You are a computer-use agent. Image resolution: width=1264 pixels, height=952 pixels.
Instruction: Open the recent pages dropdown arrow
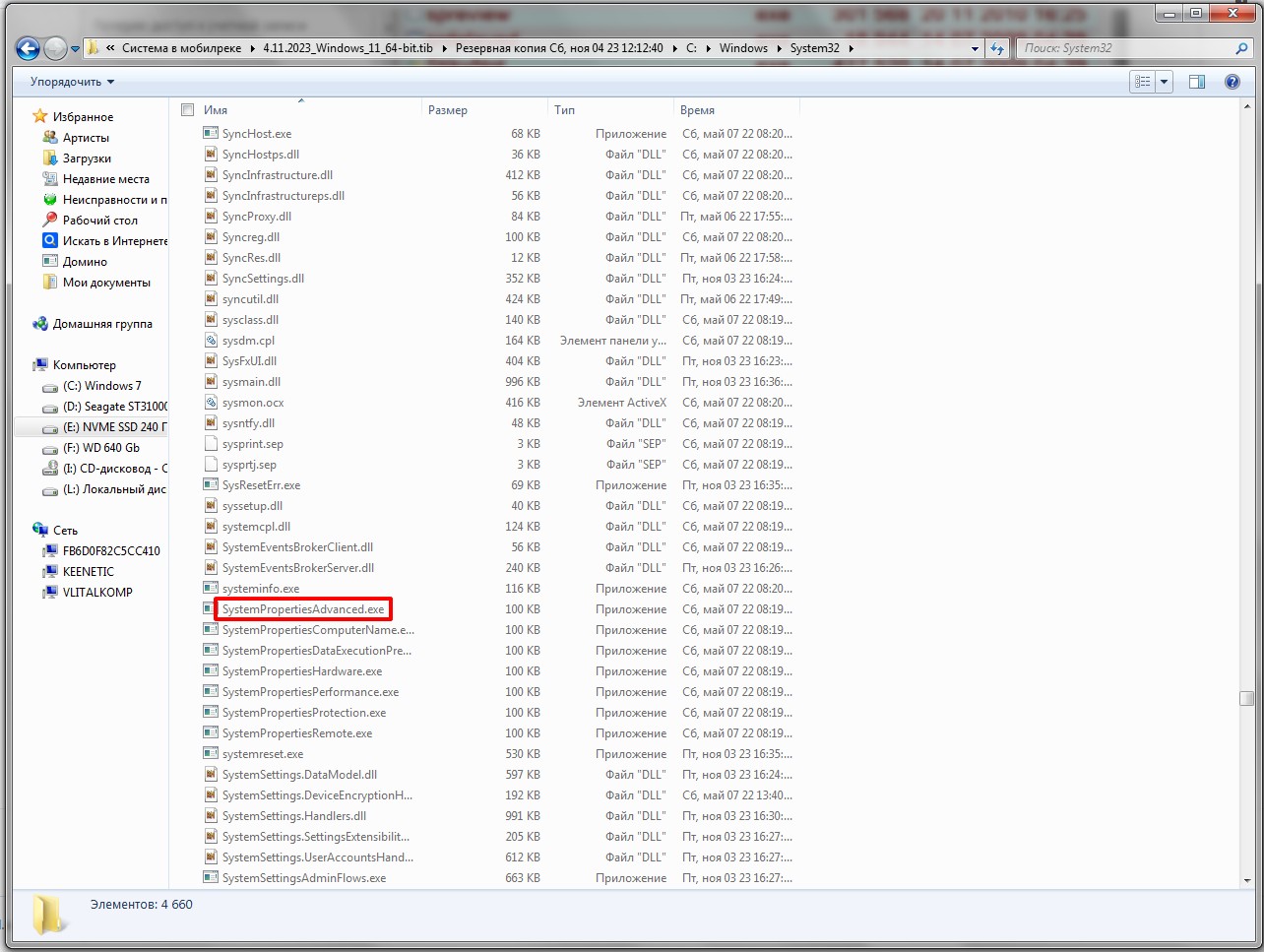click(75, 49)
